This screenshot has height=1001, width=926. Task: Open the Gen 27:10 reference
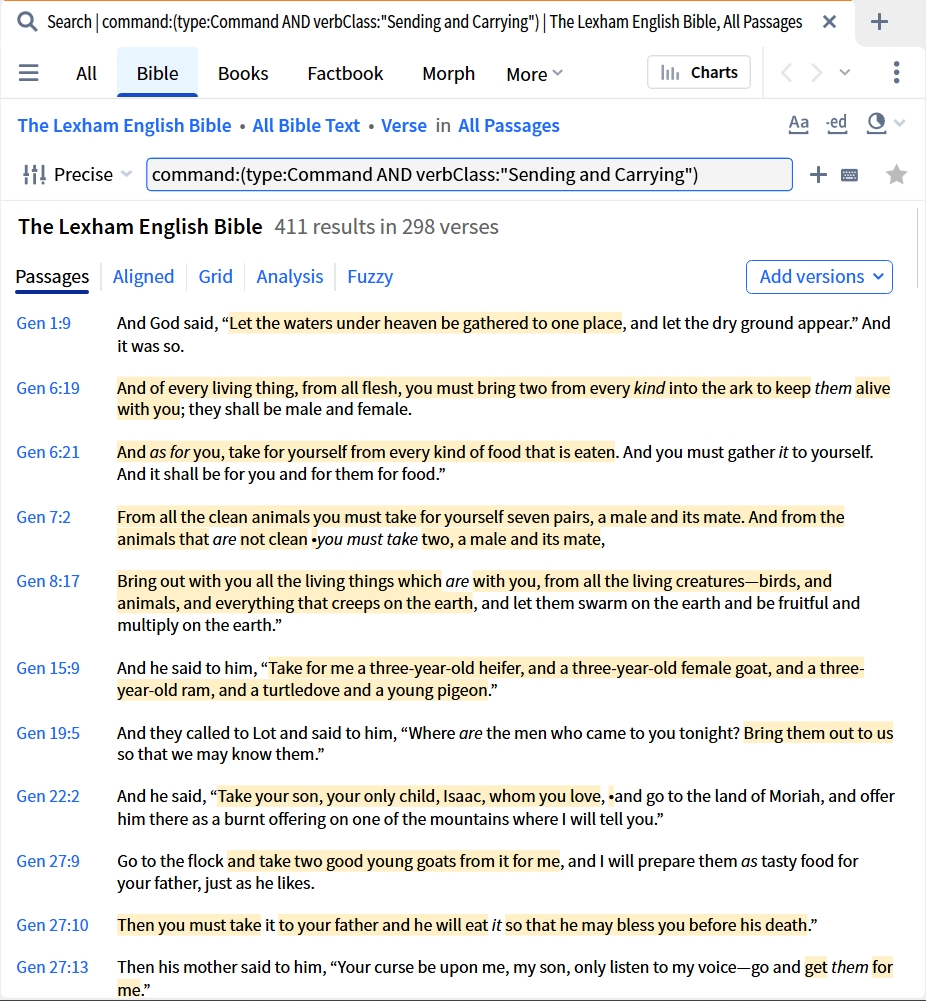pos(52,925)
